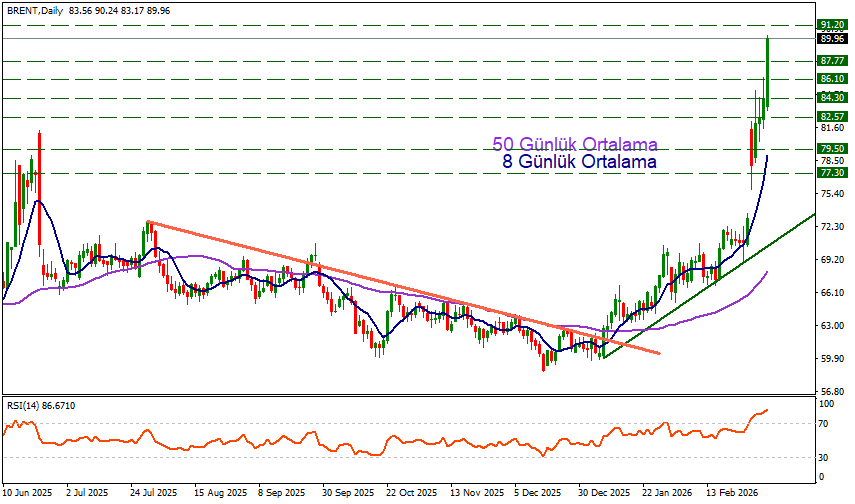Image resolution: width=855 pixels, height=504 pixels.
Task: Click the latest tall green candlestick
Action: 767,70
